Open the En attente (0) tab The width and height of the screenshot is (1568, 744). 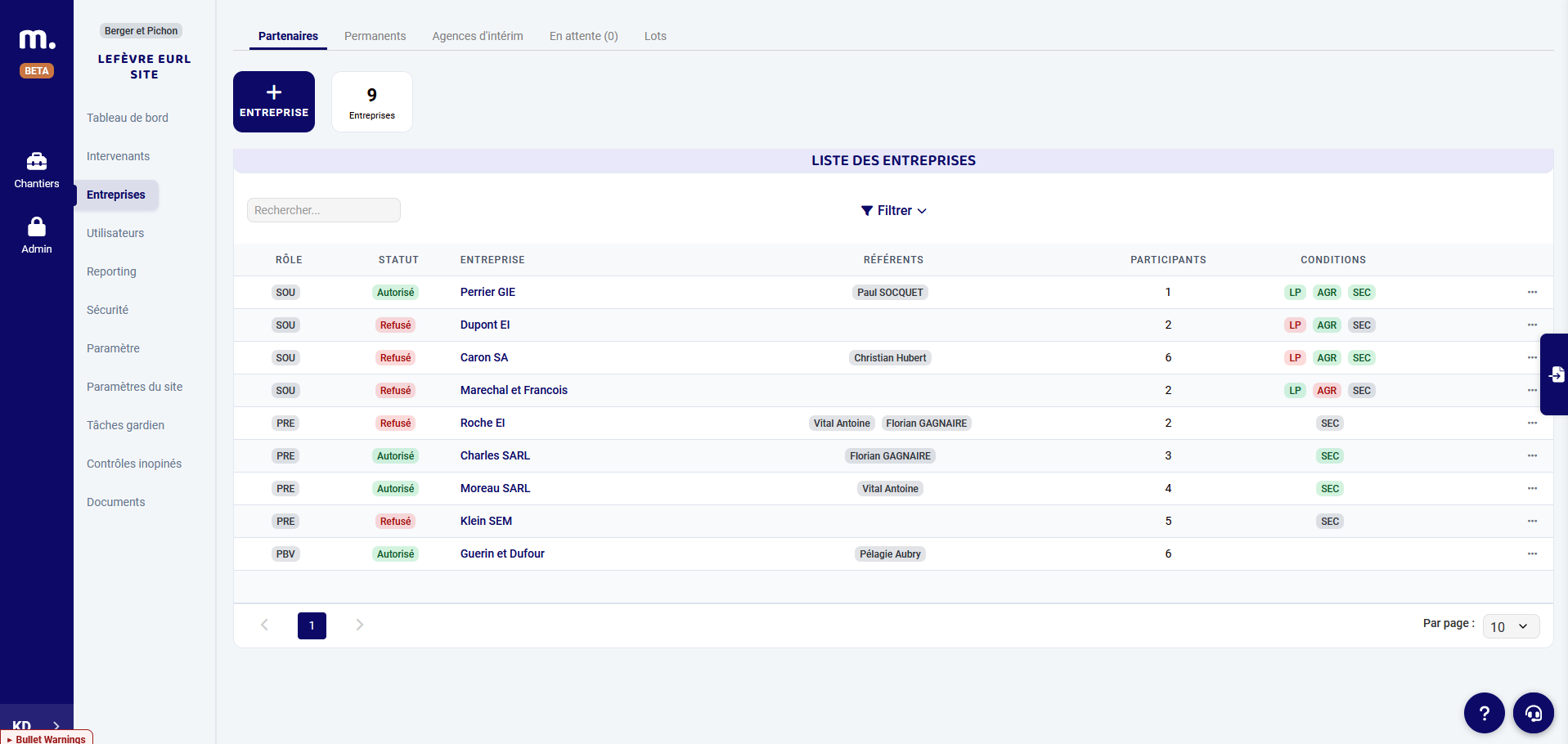click(583, 36)
